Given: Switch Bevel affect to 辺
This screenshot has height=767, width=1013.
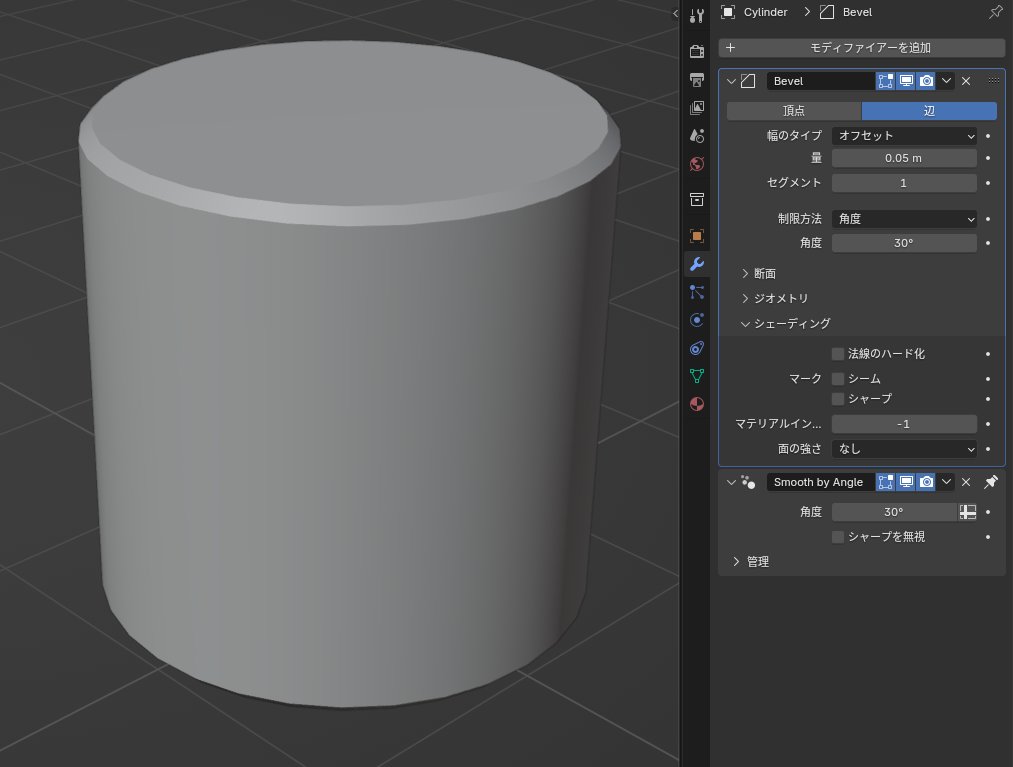Looking at the screenshot, I should click(929, 110).
